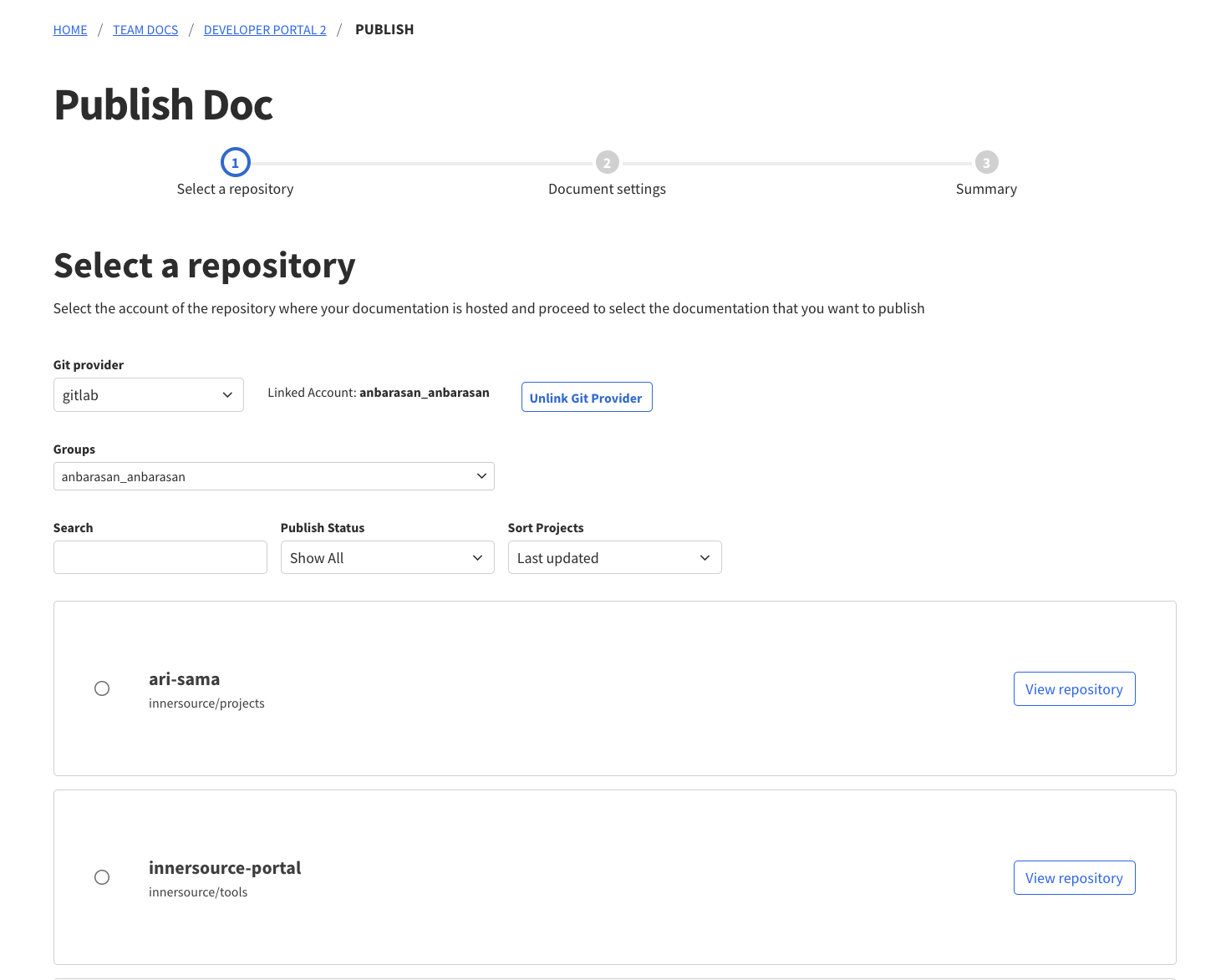Click into the Search text field
The width and height of the screenshot is (1226, 980).
160,557
